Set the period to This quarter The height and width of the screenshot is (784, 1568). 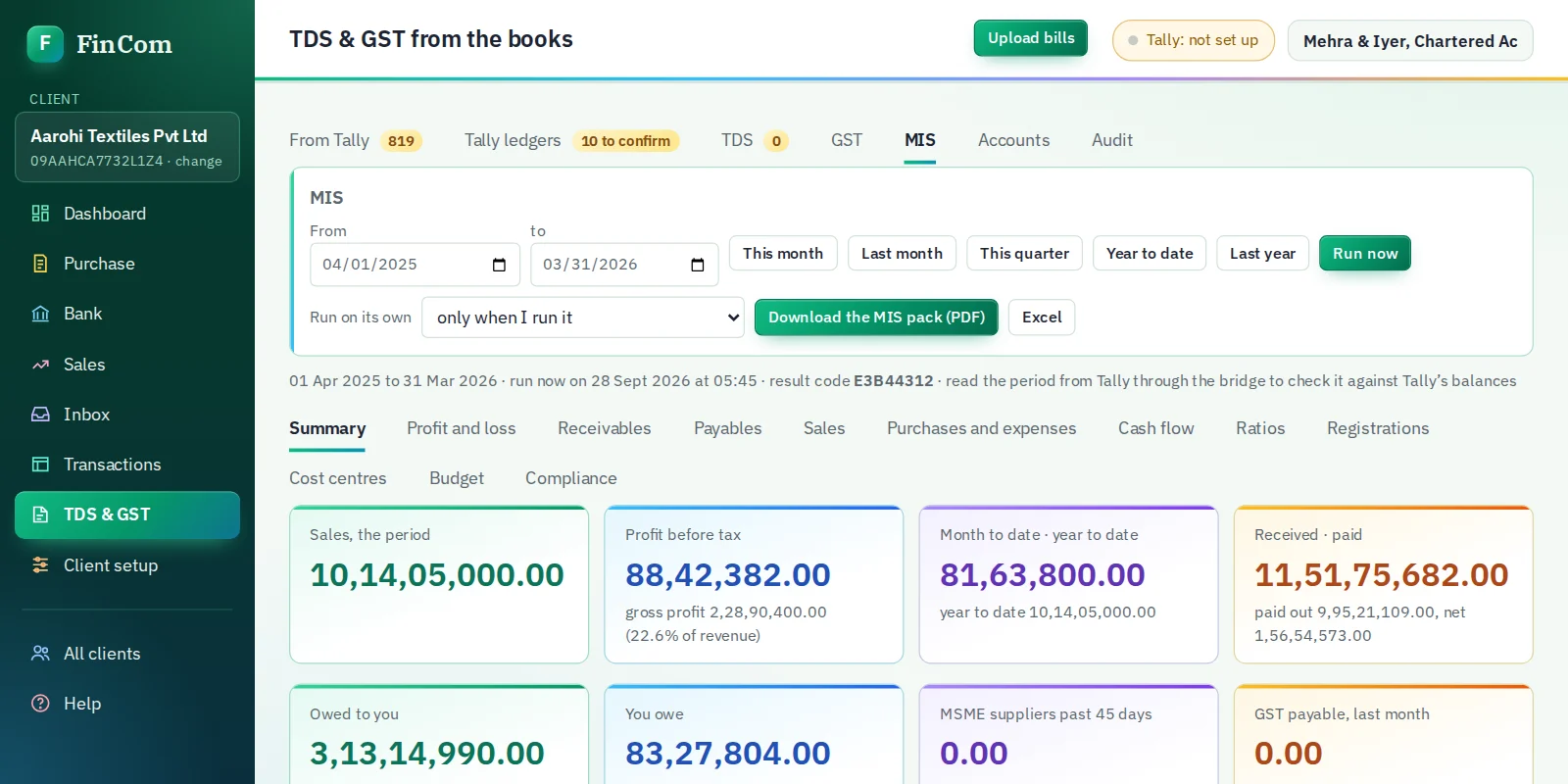click(x=1024, y=253)
